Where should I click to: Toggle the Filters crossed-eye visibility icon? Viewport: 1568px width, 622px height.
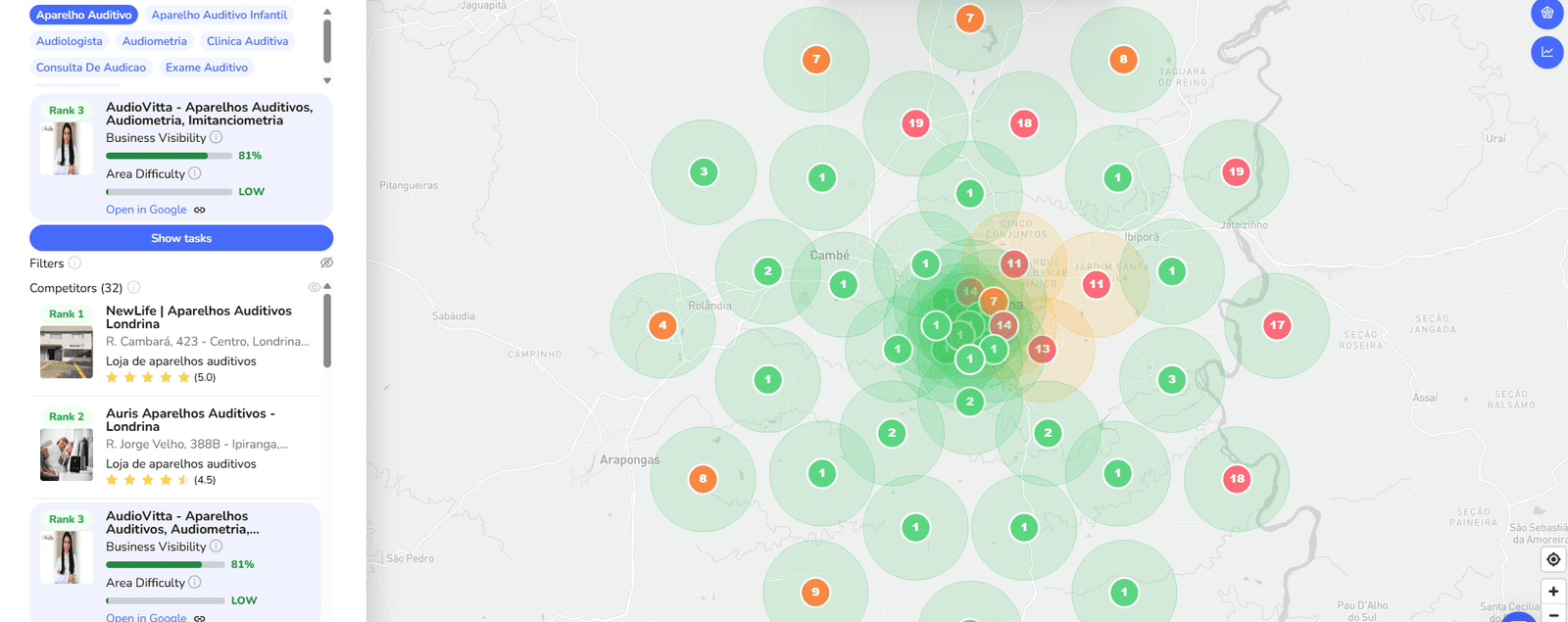click(326, 263)
